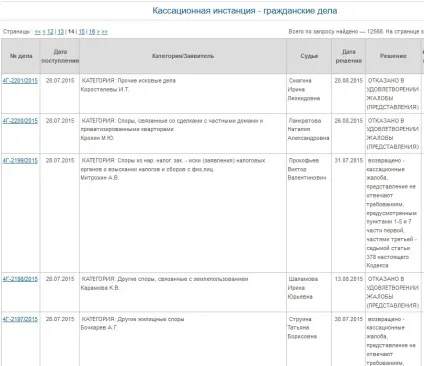
Task: Click decision date 26.08.2015
Action: pos(349,121)
